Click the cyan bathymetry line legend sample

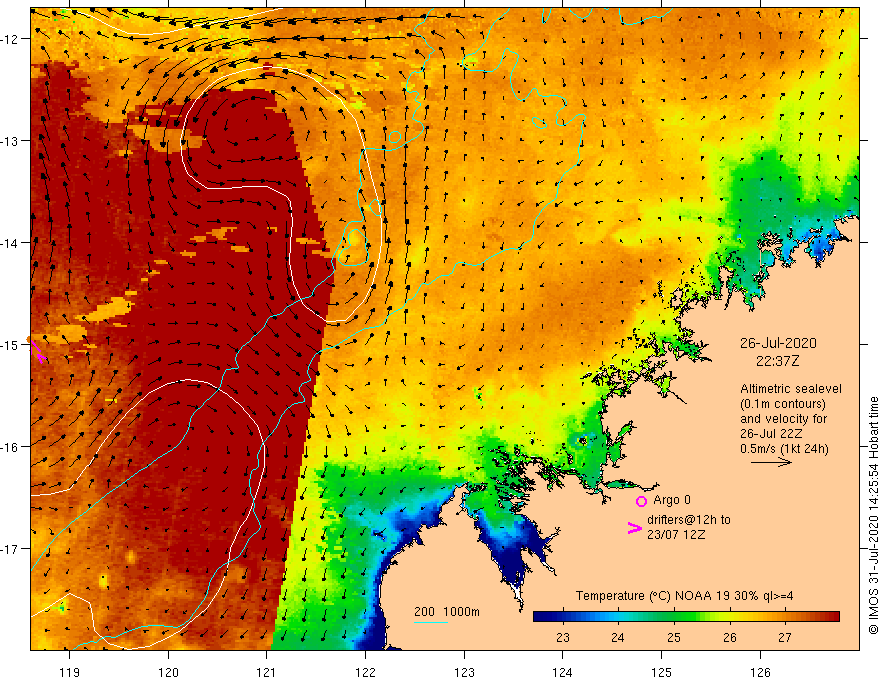click(x=430, y=622)
